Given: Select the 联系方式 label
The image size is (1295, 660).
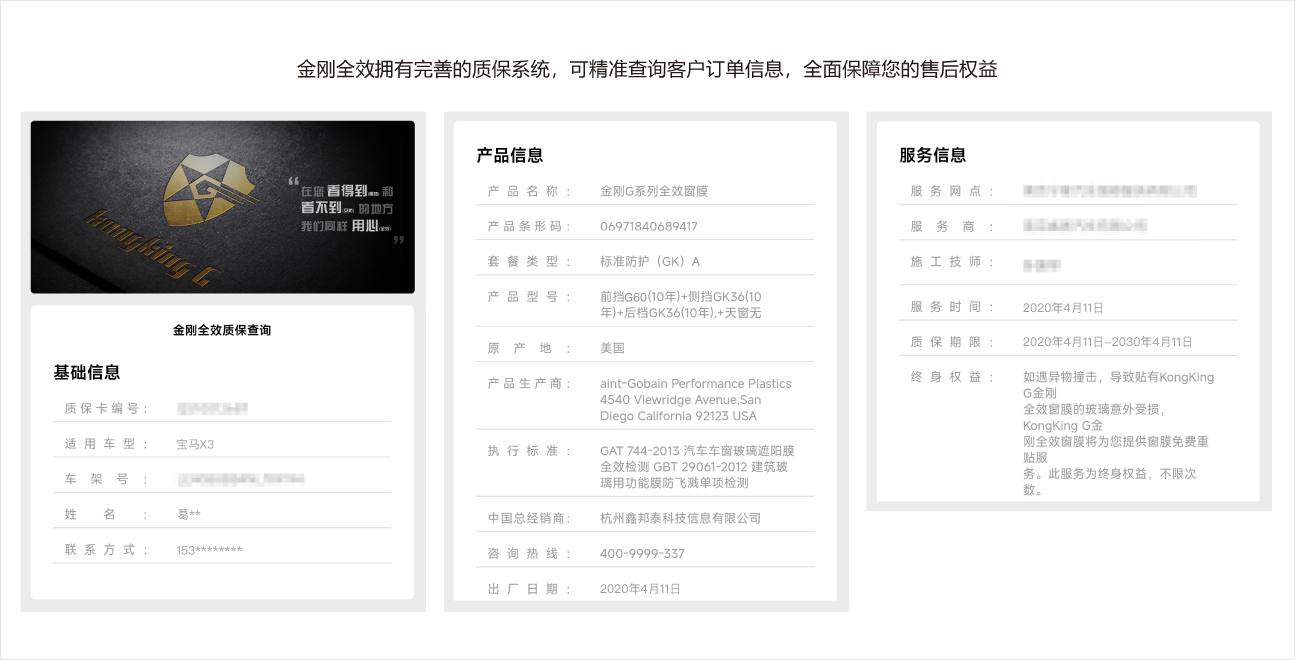Looking at the screenshot, I should (107, 549).
